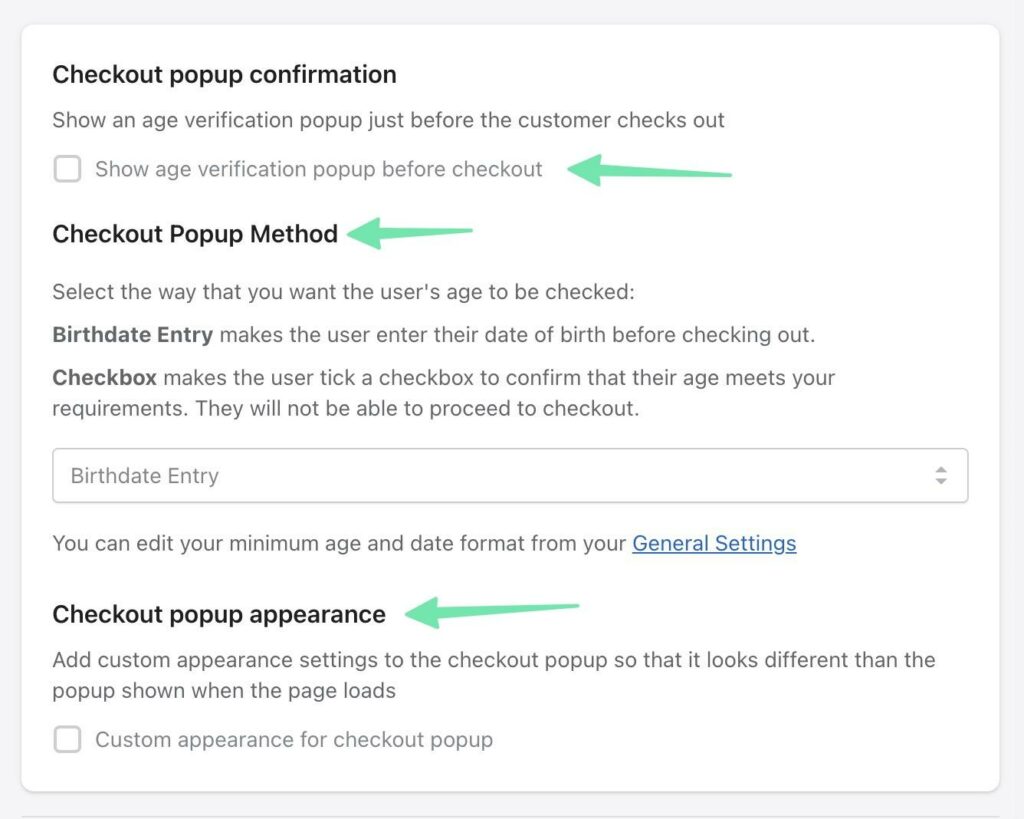The width and height of the screenshot is (1024, 819).
Task: Enable Show age verification popup before checkout checkbox
Action: tap(67, 170)
